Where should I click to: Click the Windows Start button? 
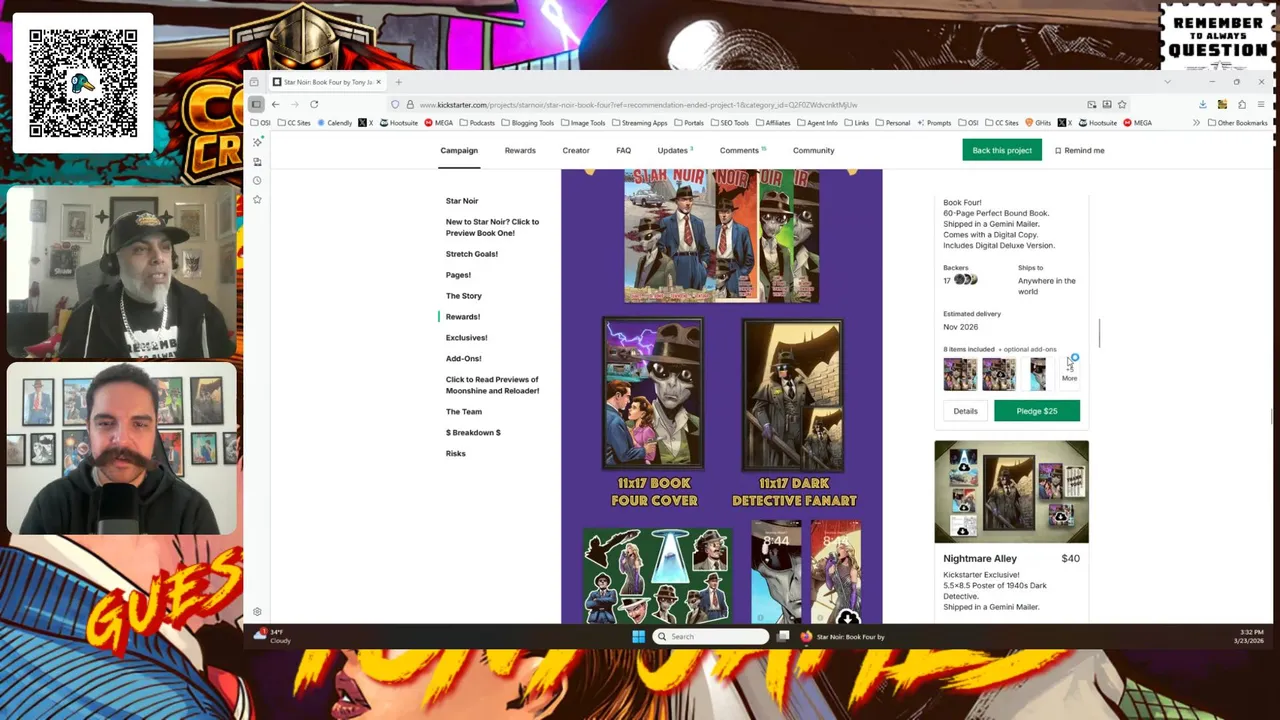pos(639,636)
